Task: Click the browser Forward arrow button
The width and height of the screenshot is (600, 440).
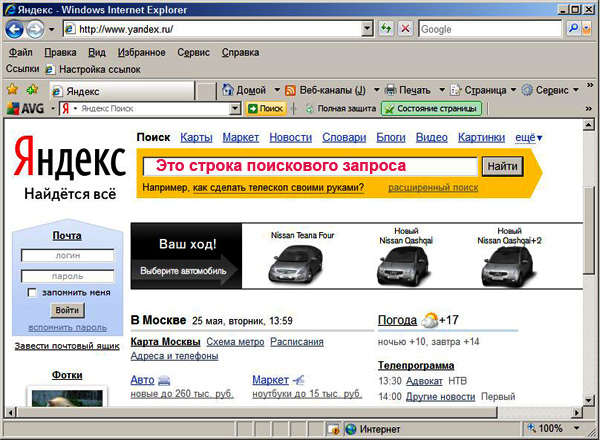Action: pos(35,29)
